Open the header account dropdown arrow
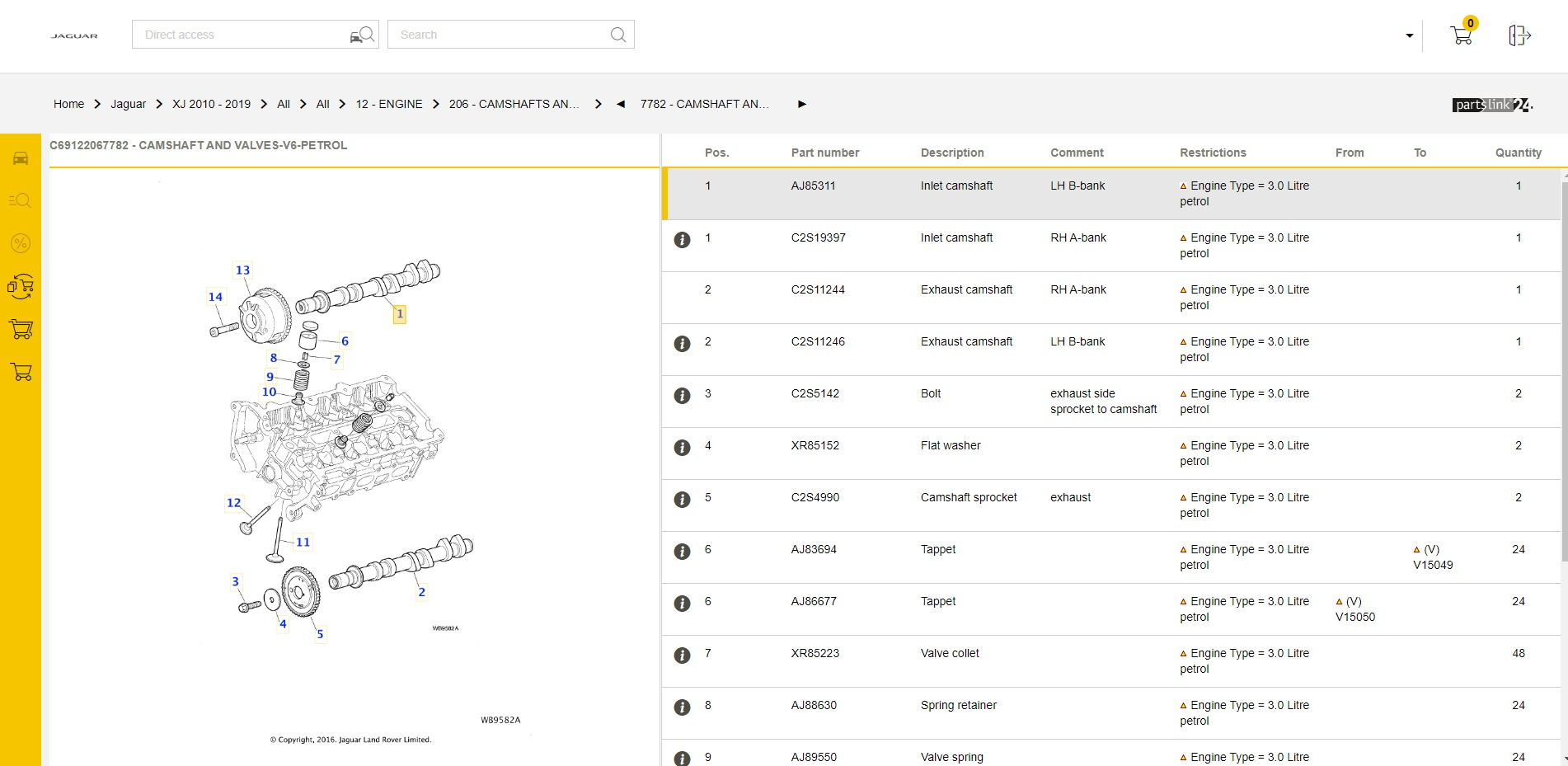This screenshot has height=766, width=1568. tap(1409, 35)
